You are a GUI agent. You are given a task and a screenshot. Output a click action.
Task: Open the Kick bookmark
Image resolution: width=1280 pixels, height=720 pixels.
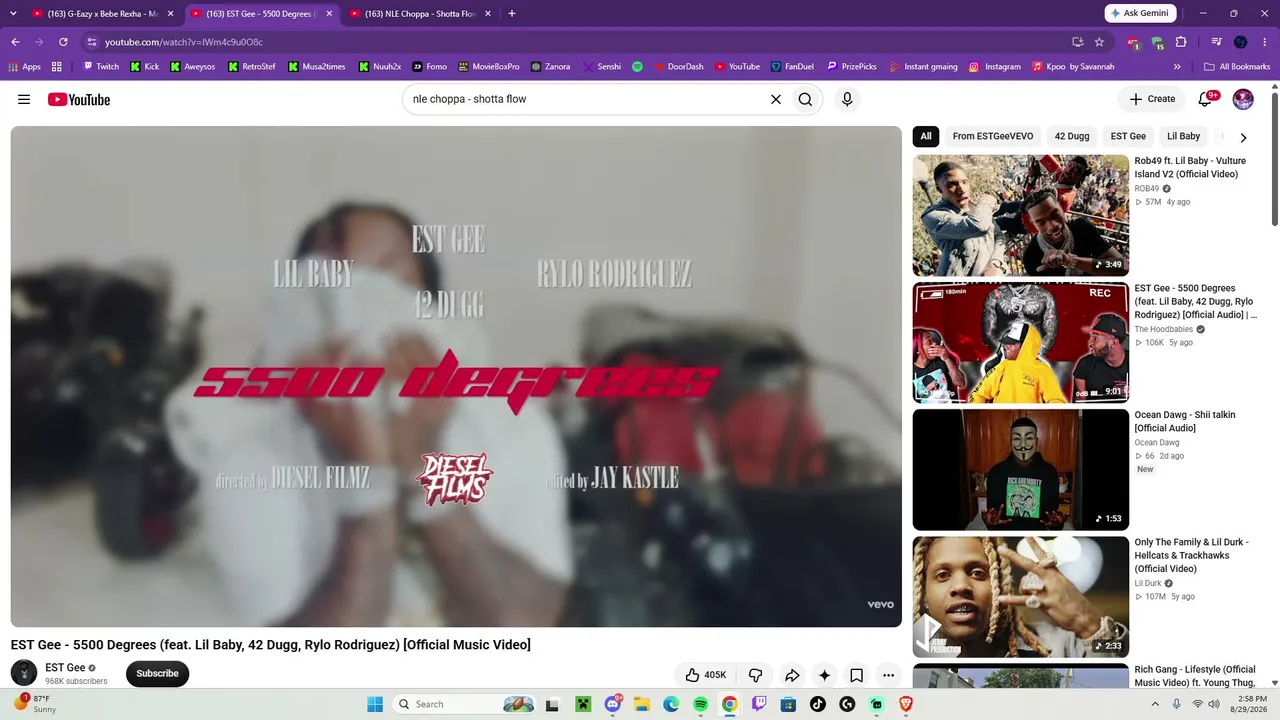(x=144, y=66)
